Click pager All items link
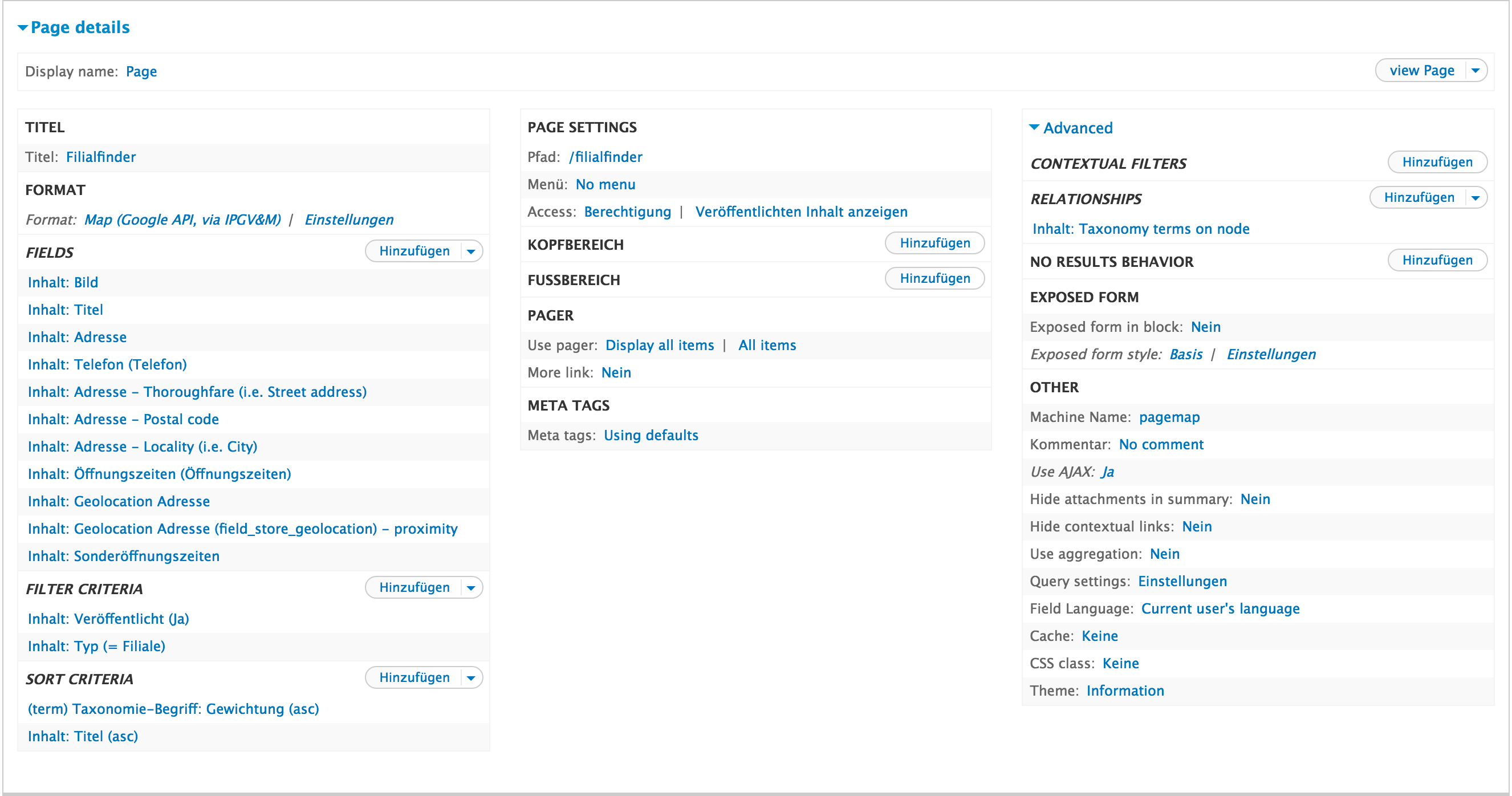Screen dimensions: 1512x796 767,345
